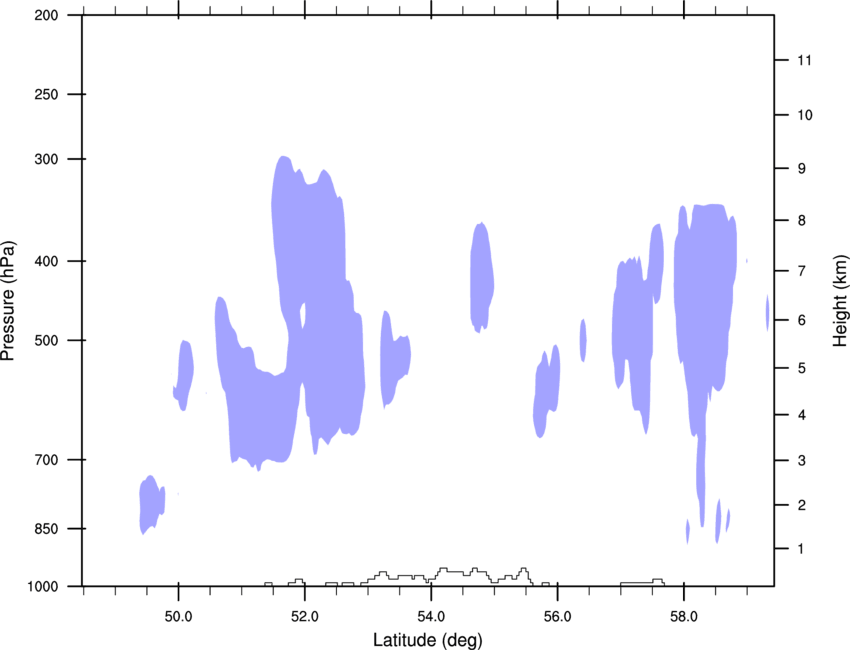The image size is (850, 650).
Task: Pick the 9 km height label
Action: (802, 169)
